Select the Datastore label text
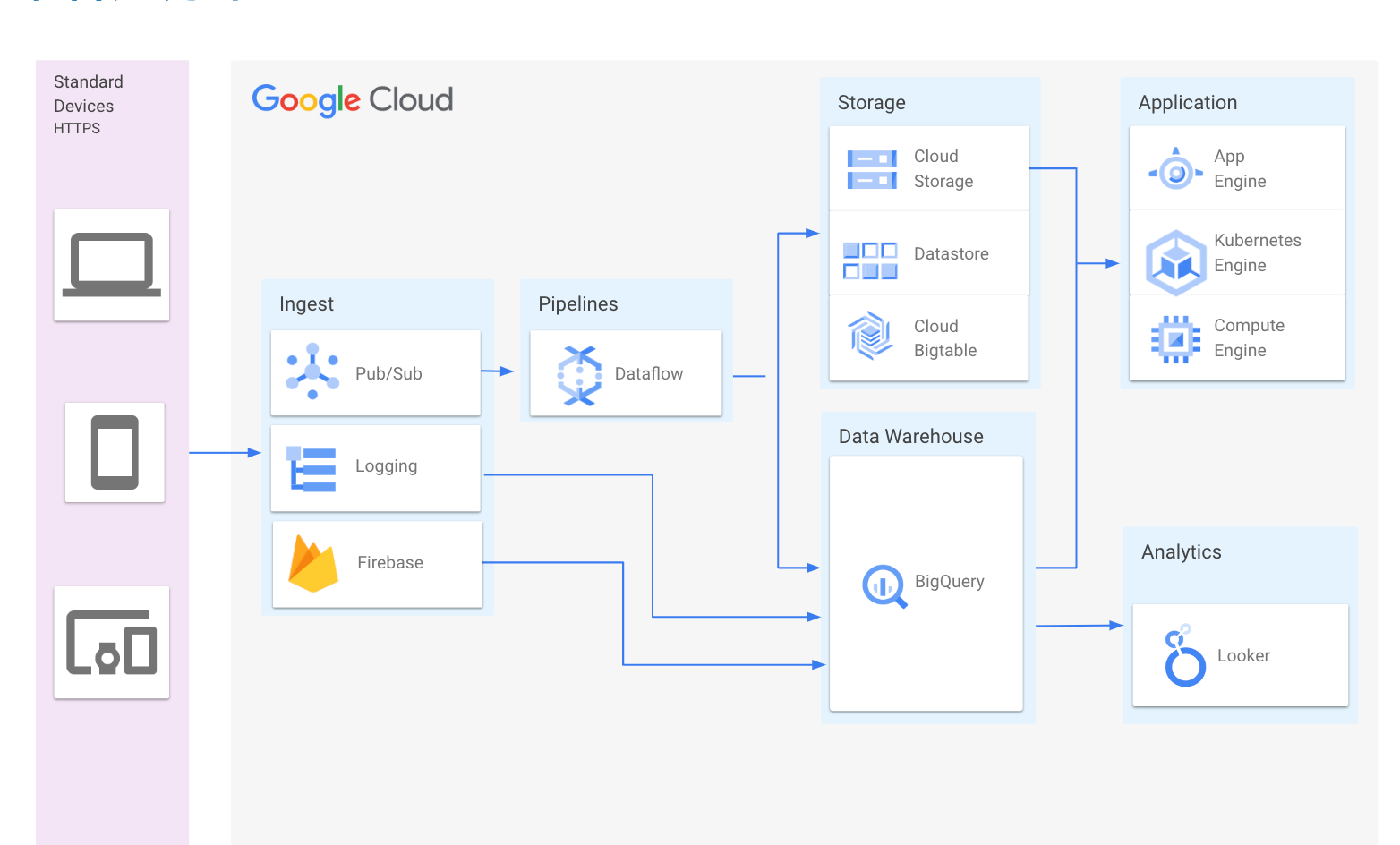The width and height of the screenshot is (1400, 845). (x=952, y=253)
